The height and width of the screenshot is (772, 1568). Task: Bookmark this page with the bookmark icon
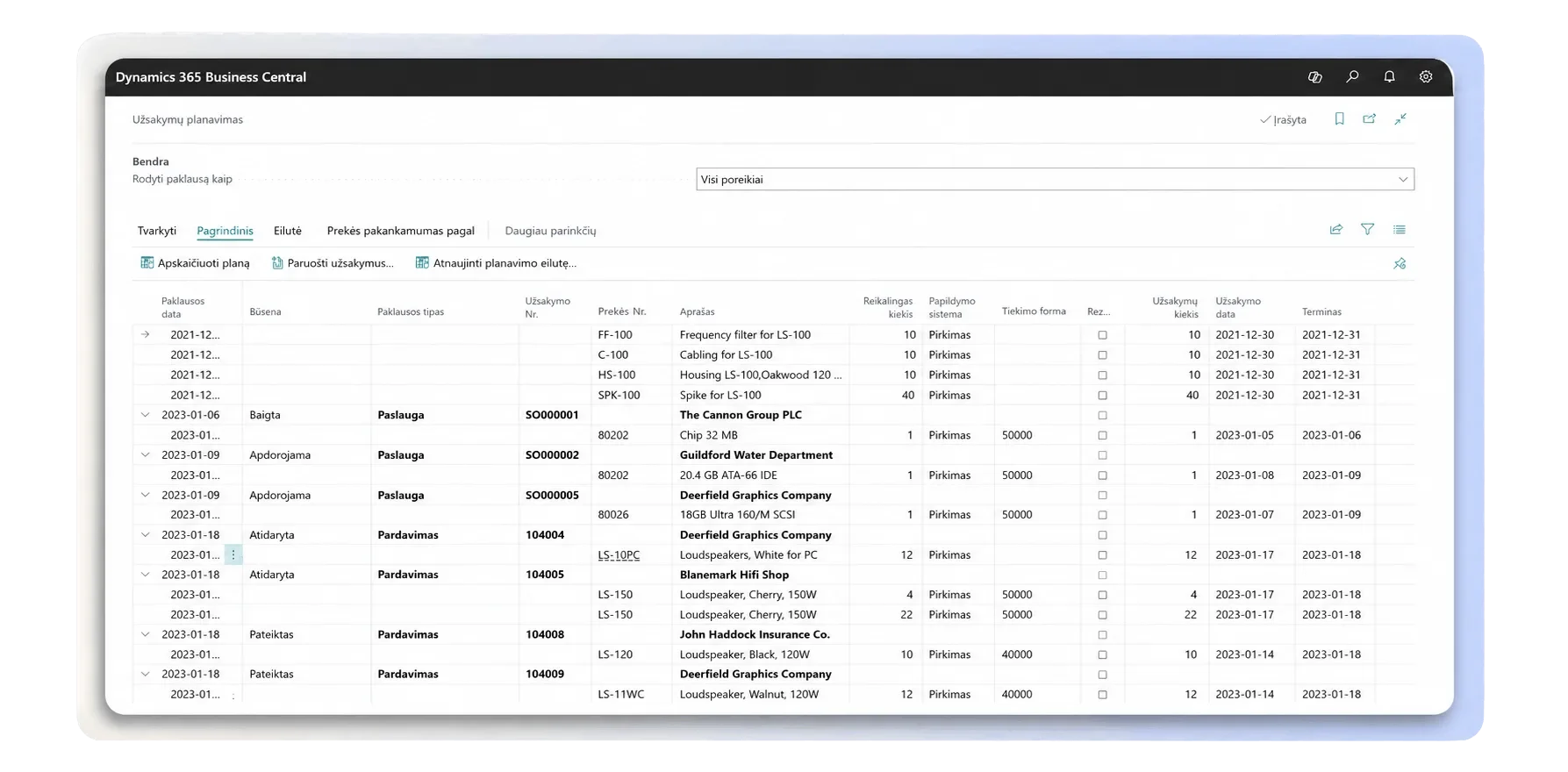(1339, 119)
